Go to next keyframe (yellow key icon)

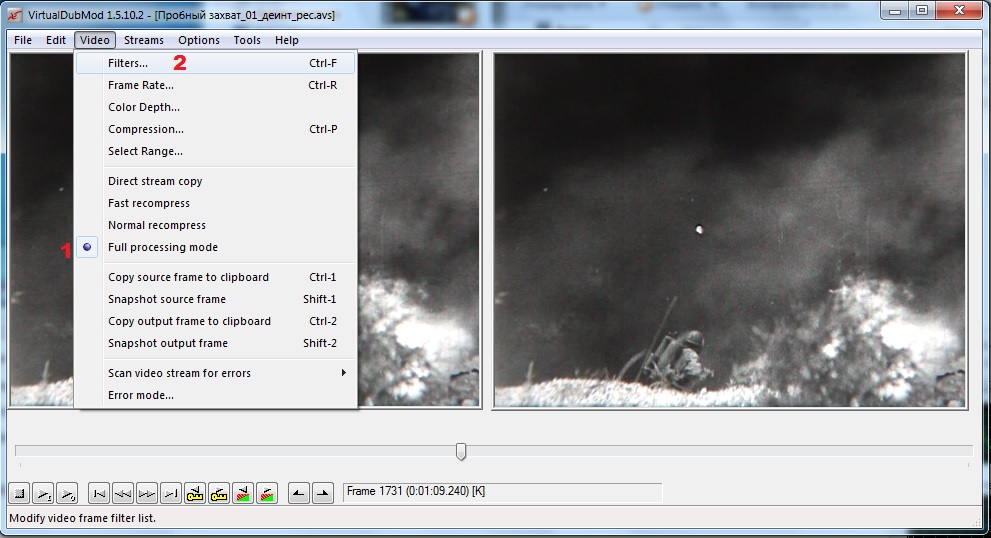(219, 493)
